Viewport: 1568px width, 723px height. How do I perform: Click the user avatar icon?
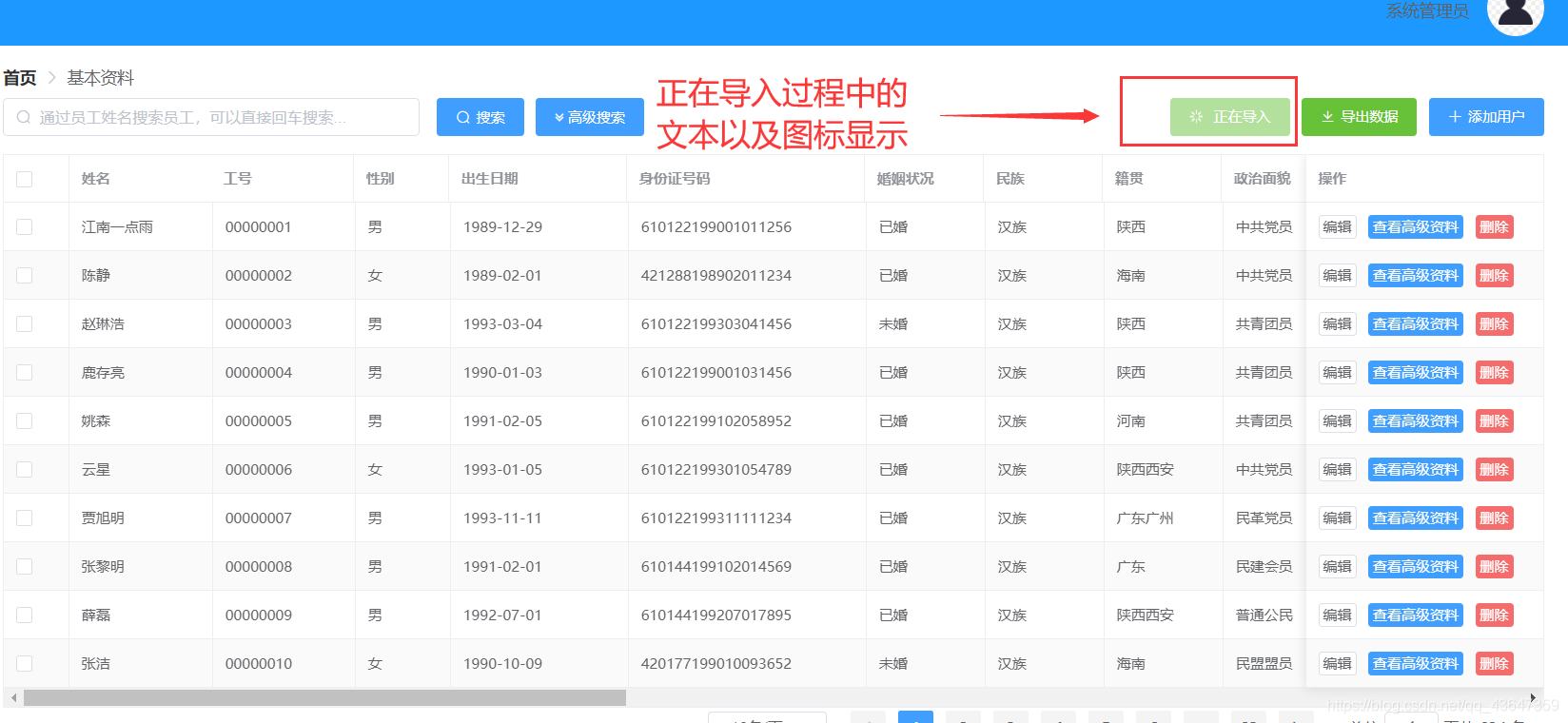click(1516, 11)
